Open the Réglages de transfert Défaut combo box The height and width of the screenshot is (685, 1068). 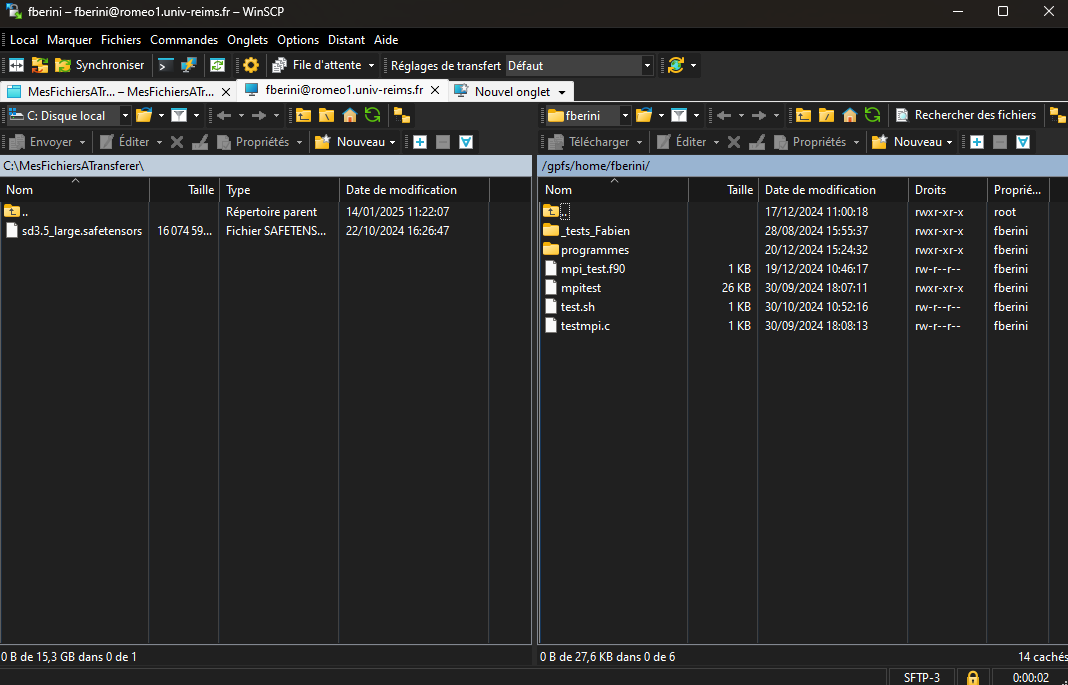pyautogui.click(x=579, y=65)
